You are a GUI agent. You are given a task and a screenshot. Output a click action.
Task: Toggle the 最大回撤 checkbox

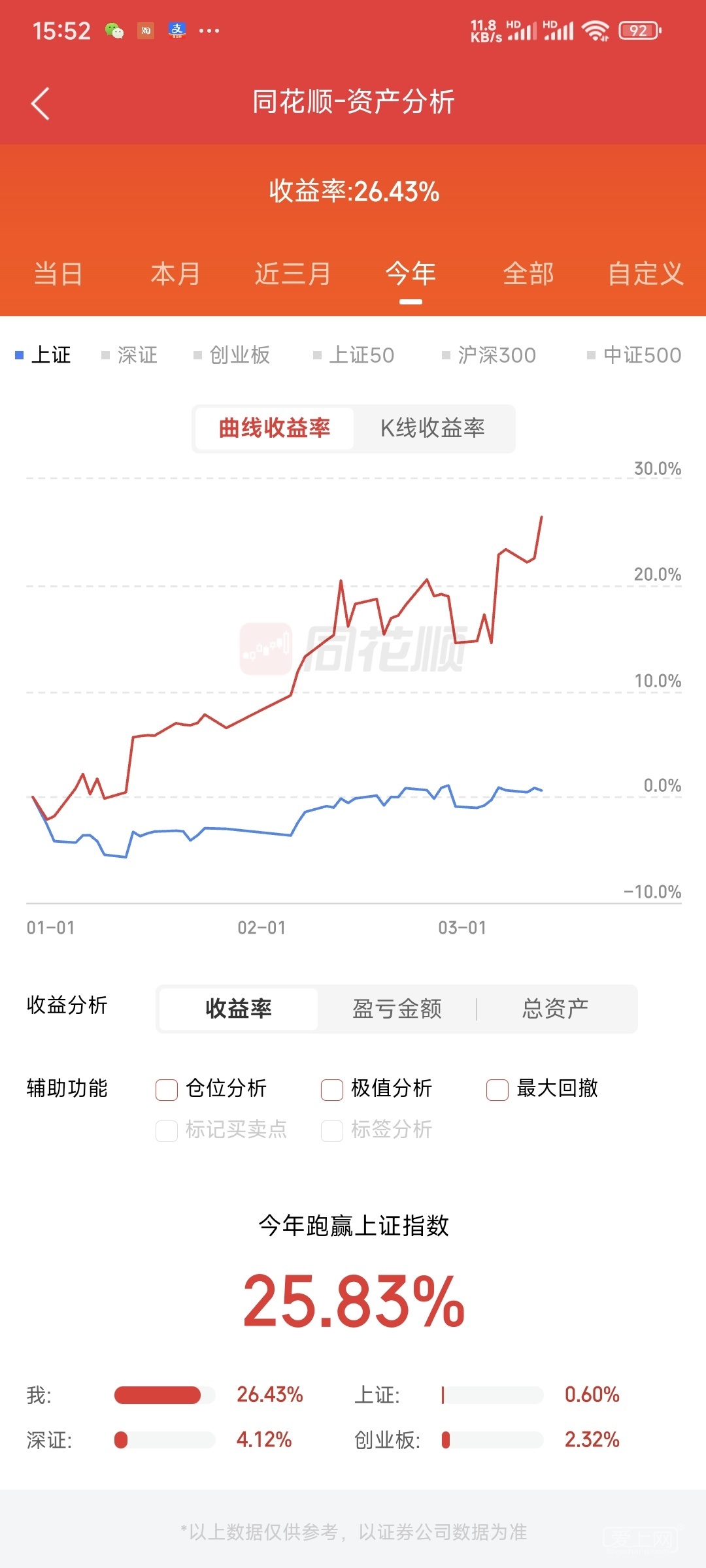coord(497,1090)
